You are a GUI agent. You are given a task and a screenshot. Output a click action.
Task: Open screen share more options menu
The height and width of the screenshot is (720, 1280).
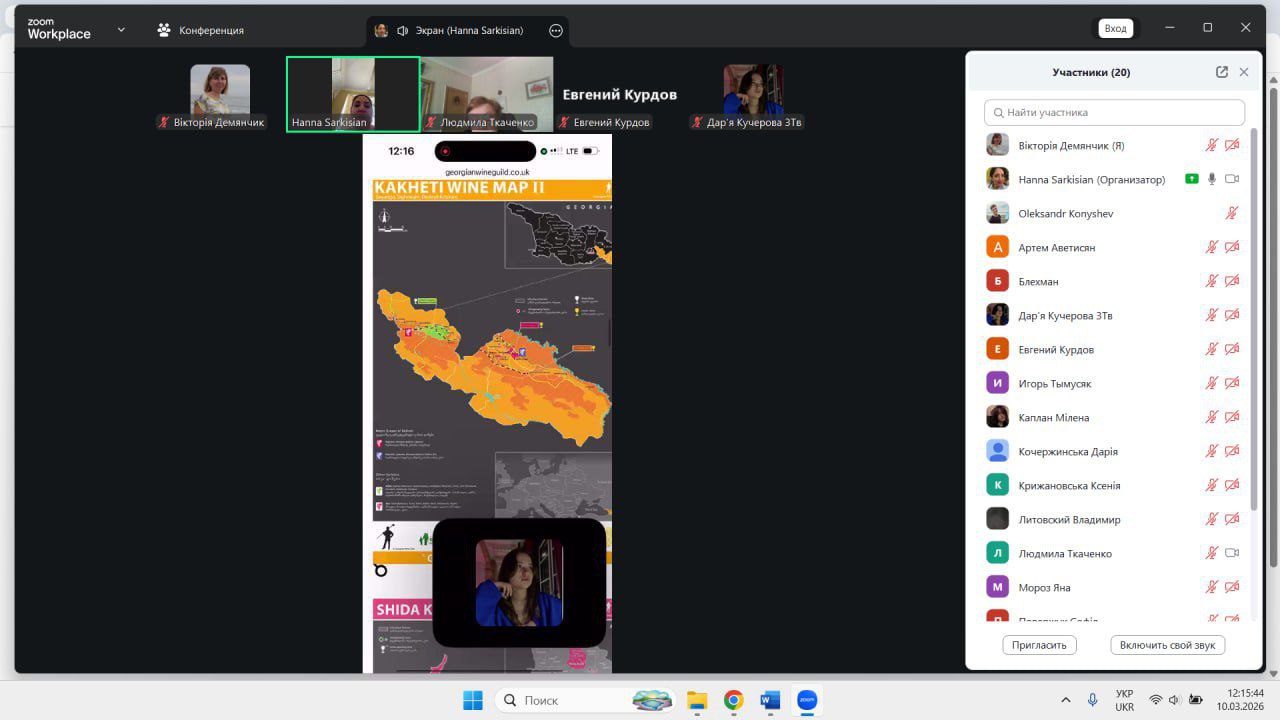coord(556,30)
